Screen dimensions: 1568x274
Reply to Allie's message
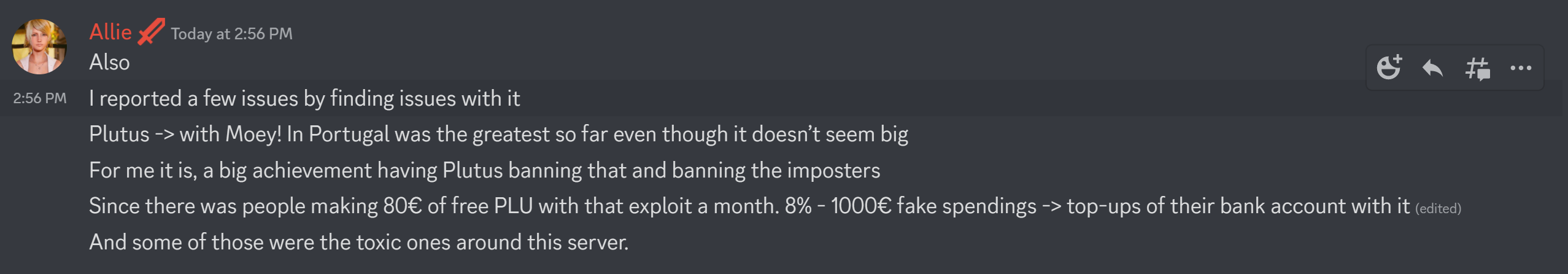pyautogui.click(x=1432, y=68)
